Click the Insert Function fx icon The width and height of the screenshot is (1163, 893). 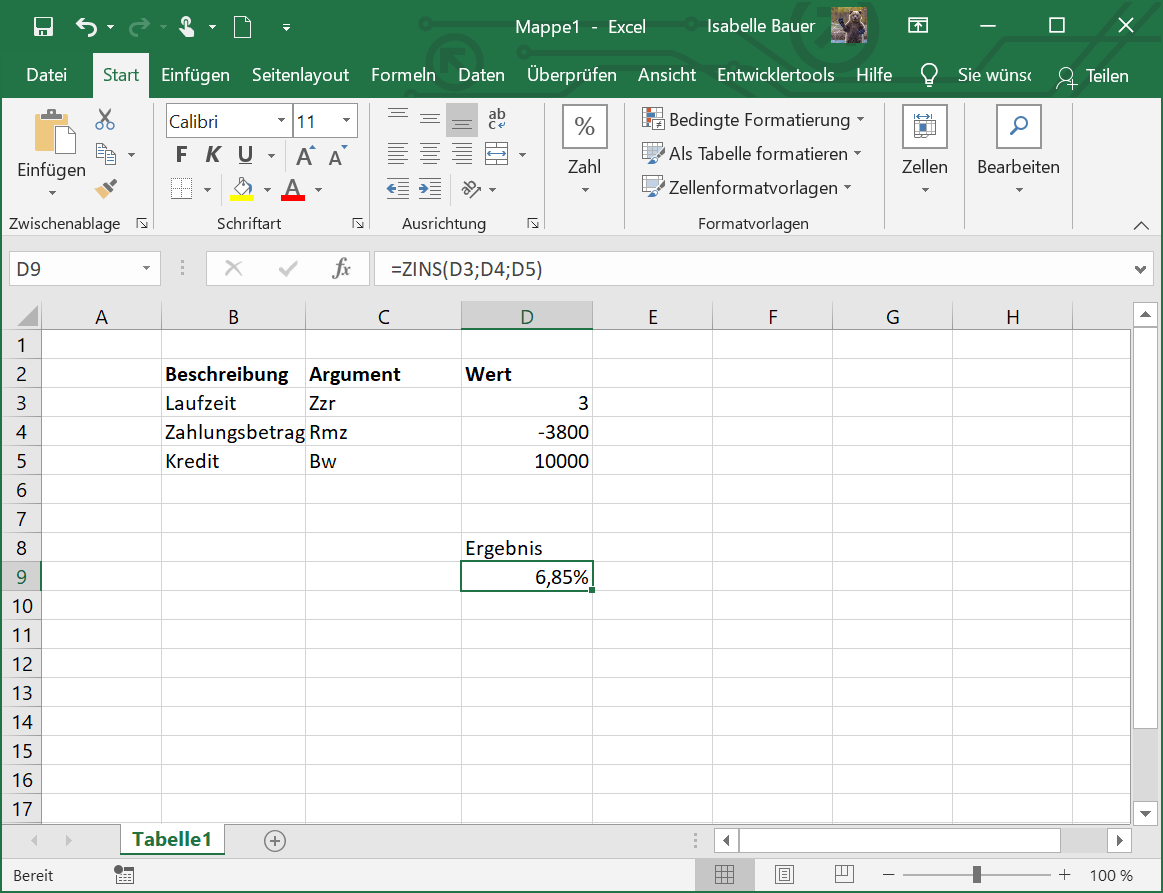coord(341,268)
